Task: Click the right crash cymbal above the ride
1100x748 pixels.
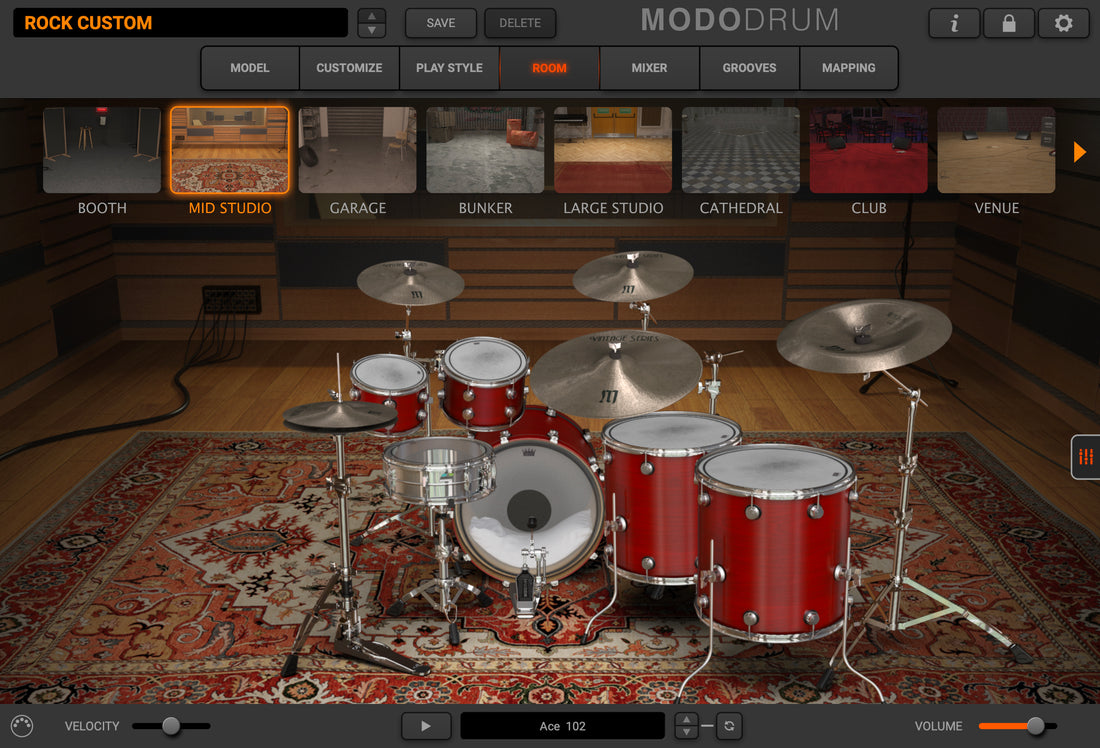Action: (633, 276)
